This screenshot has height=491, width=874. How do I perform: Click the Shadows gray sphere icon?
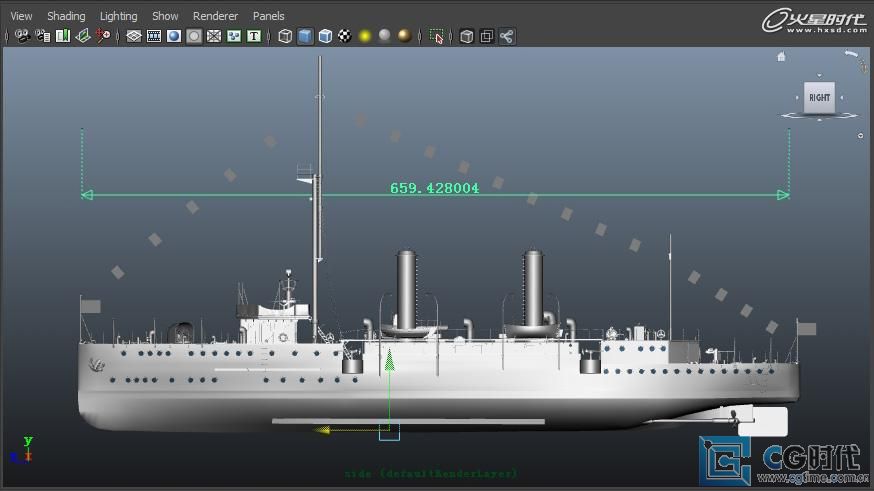(x=385, y=36)
